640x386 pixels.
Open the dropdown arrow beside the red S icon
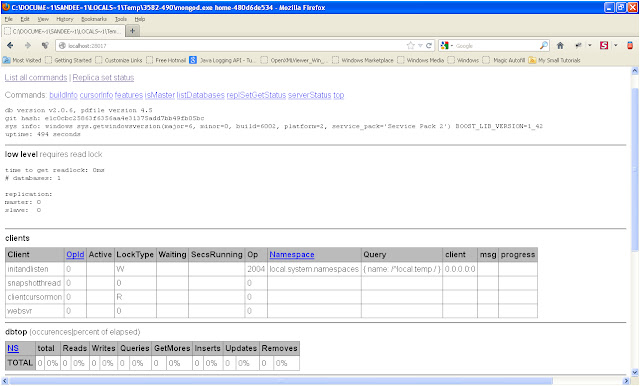point(616,45)
